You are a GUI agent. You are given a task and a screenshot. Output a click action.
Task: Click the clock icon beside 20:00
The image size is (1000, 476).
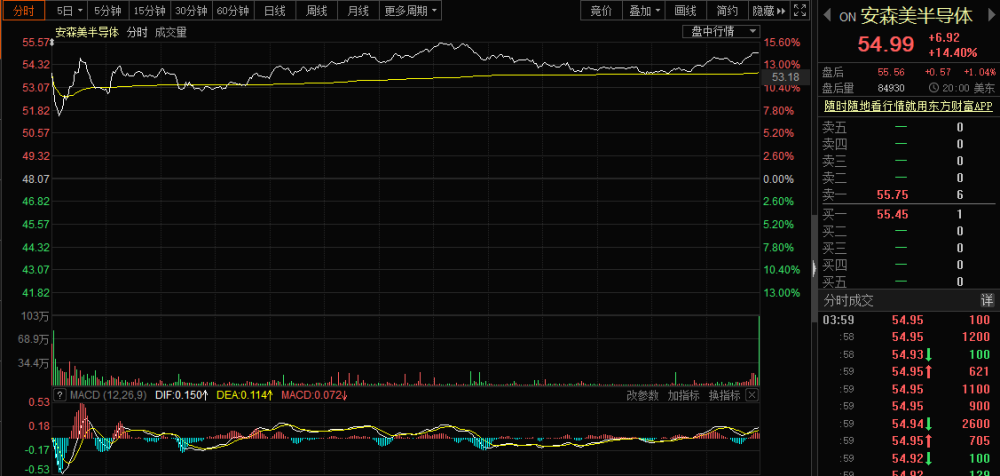[x=934, y=88]
